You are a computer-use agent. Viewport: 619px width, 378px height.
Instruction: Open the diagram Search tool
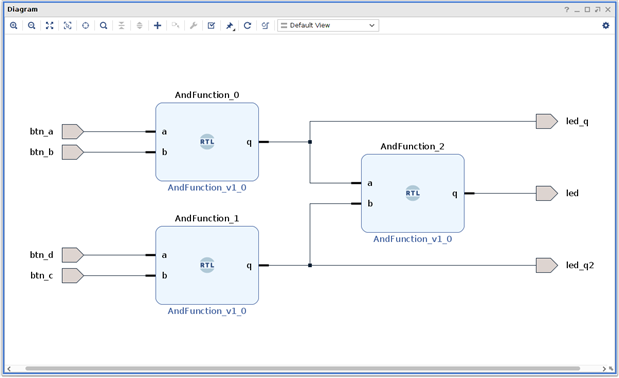point(103,26)
